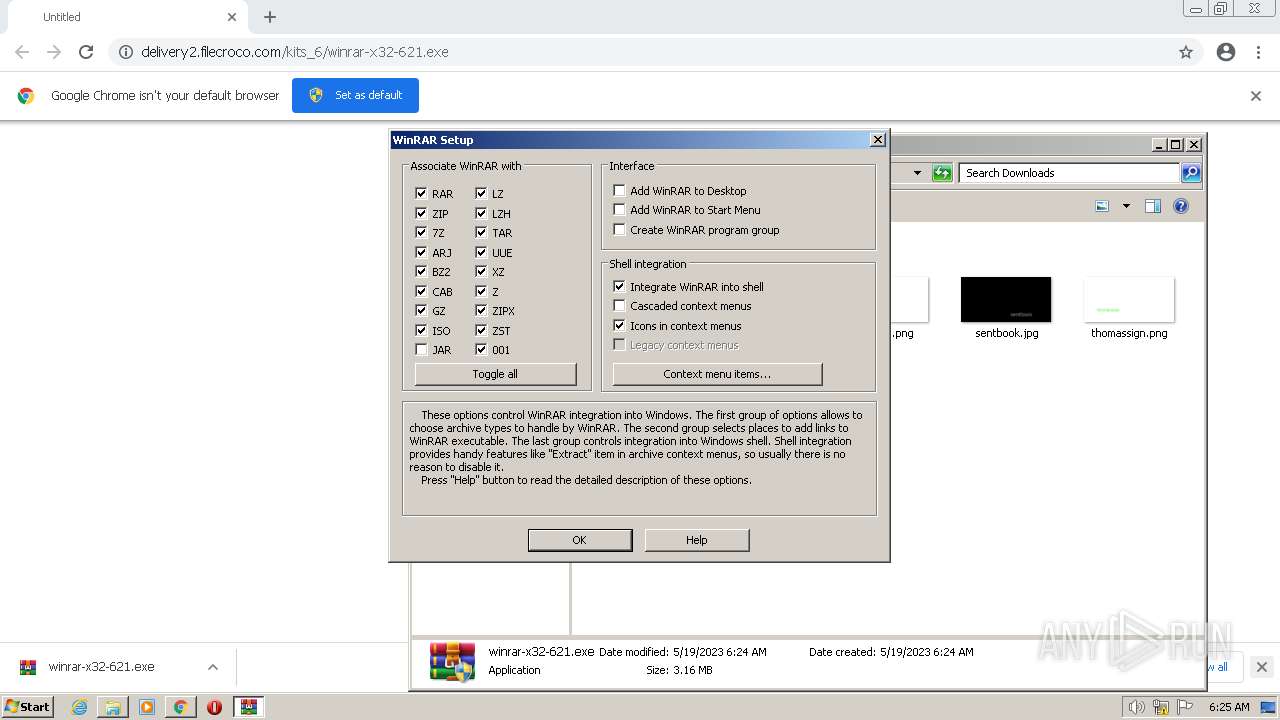The width and height of the screenshot is (1280, 720).
Task: Check Create WinRAR program group
Action: [x=619, y=230]
